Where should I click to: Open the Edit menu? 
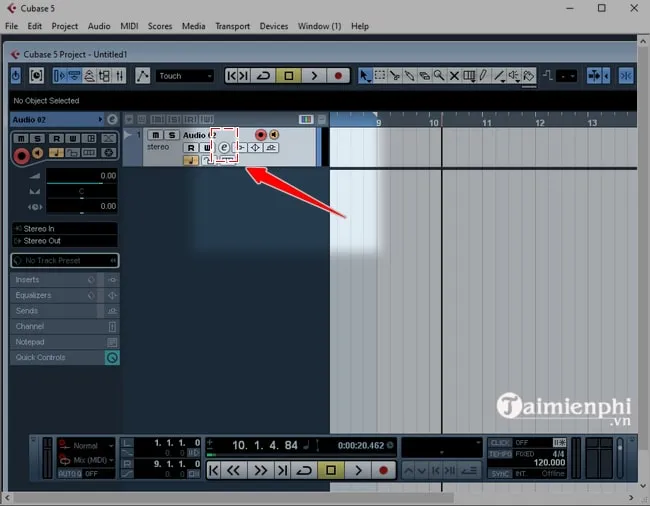pos(34,26)
